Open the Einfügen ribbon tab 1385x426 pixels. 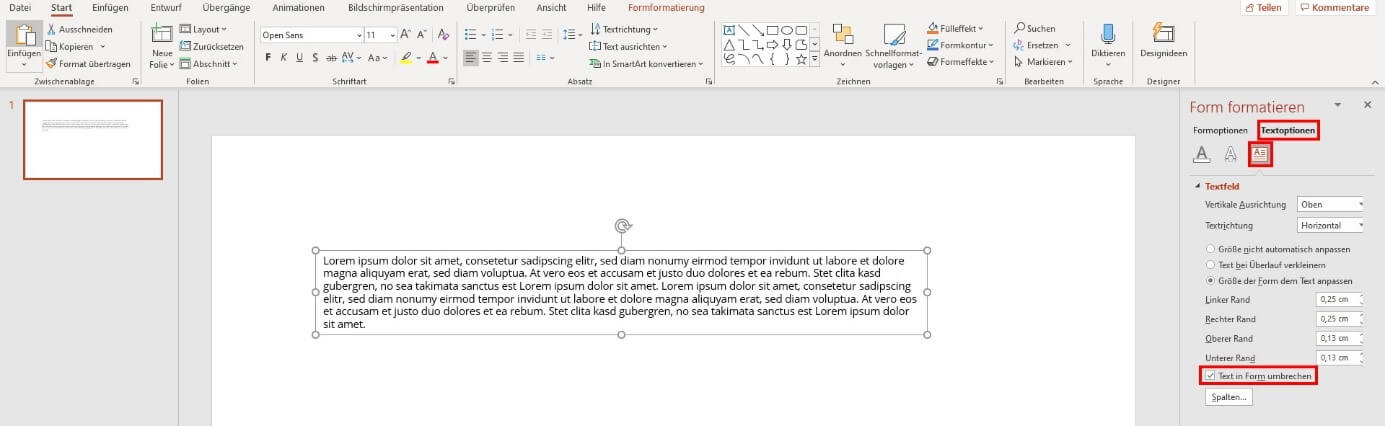point(110,8)
